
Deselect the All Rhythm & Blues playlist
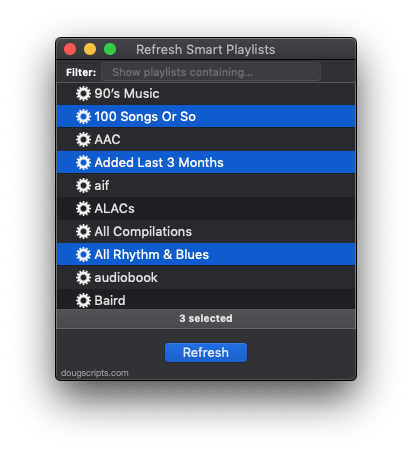click(206, 254)
